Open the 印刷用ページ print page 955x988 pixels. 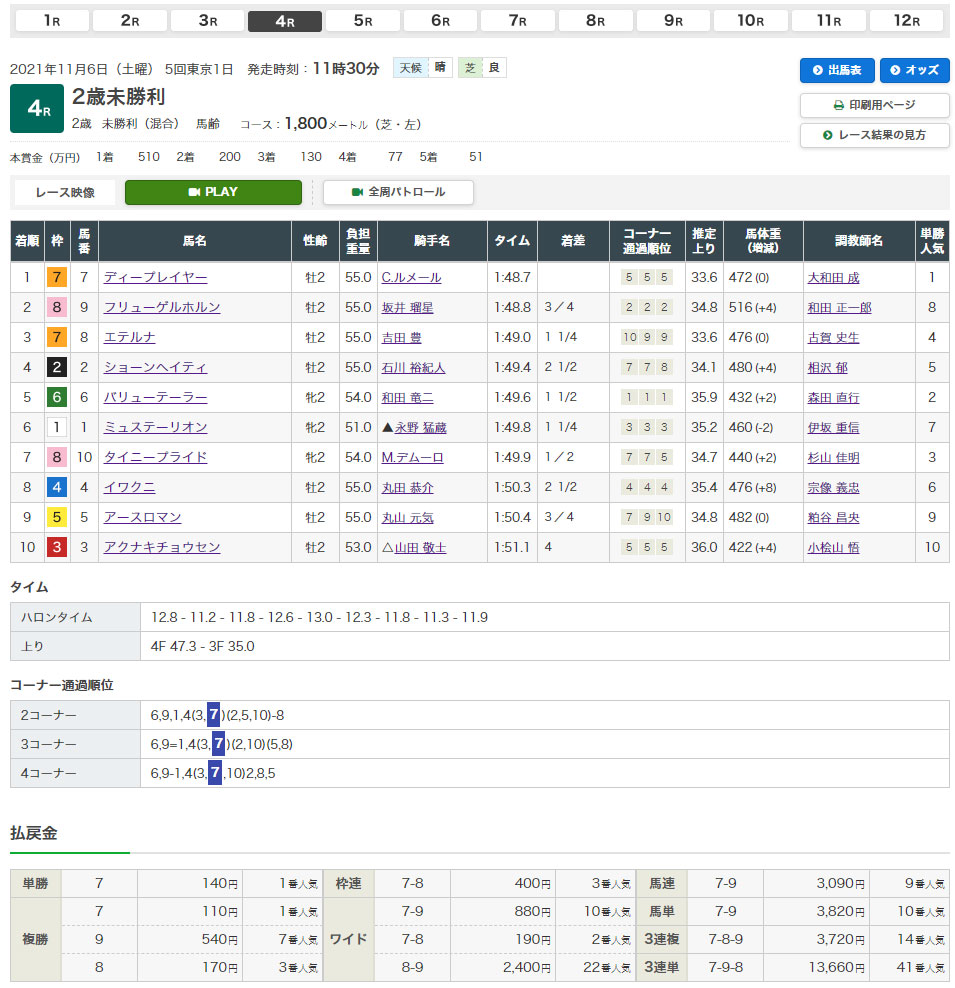874,105
